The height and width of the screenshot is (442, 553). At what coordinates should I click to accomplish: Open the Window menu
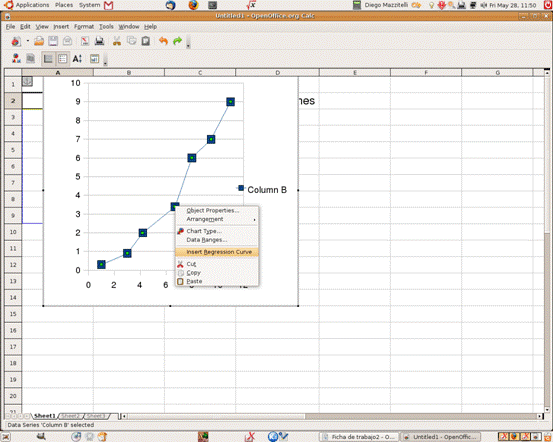[x=129, y=26]
